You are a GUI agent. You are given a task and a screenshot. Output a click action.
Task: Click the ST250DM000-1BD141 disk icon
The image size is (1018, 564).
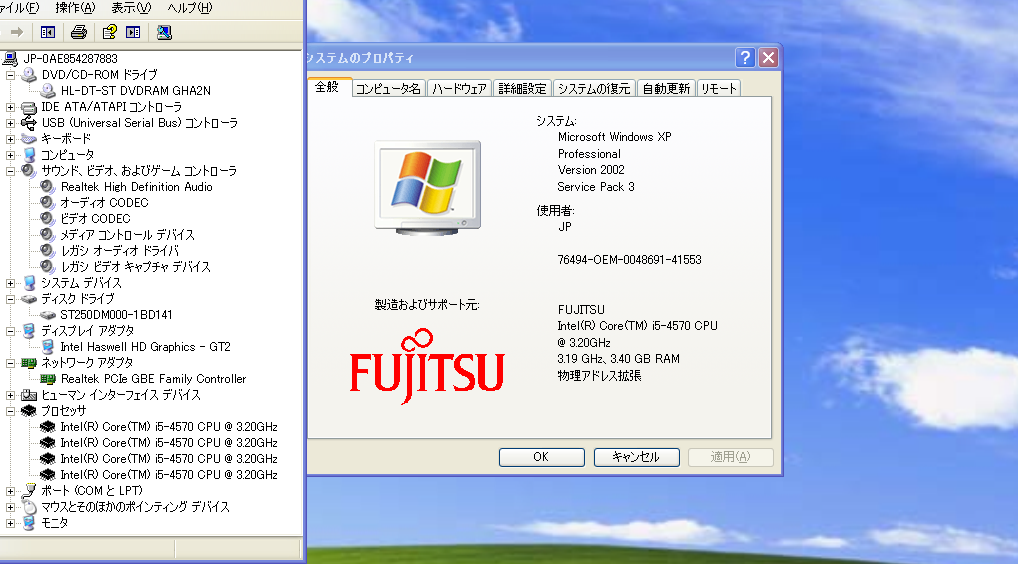coord(47,315)
